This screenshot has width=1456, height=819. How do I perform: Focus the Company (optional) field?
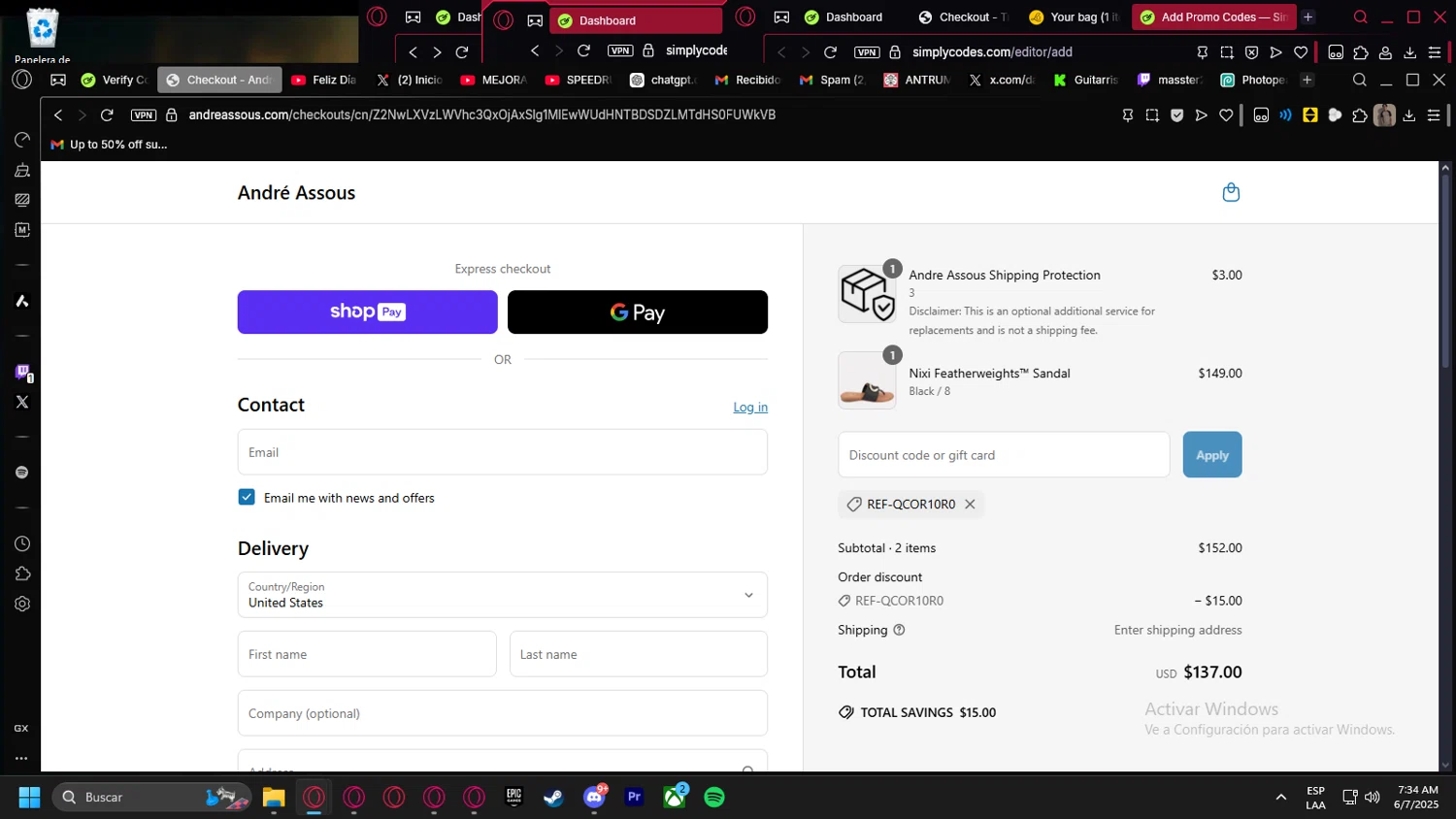tap(503, 713)
